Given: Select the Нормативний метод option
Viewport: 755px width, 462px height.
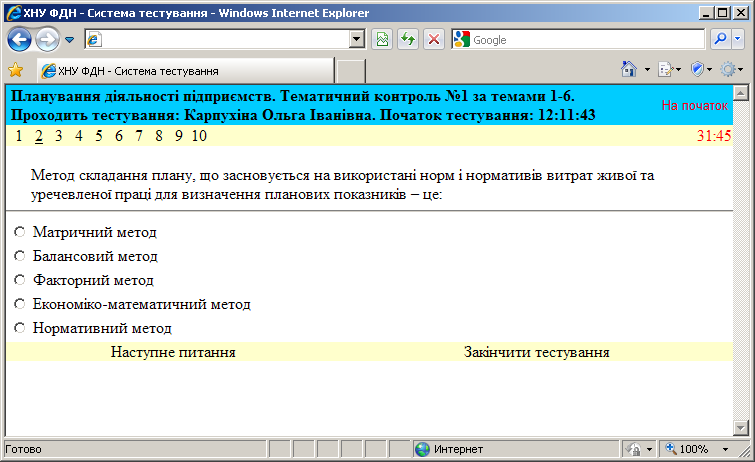Looking at the screenshot, I should 19,328.
